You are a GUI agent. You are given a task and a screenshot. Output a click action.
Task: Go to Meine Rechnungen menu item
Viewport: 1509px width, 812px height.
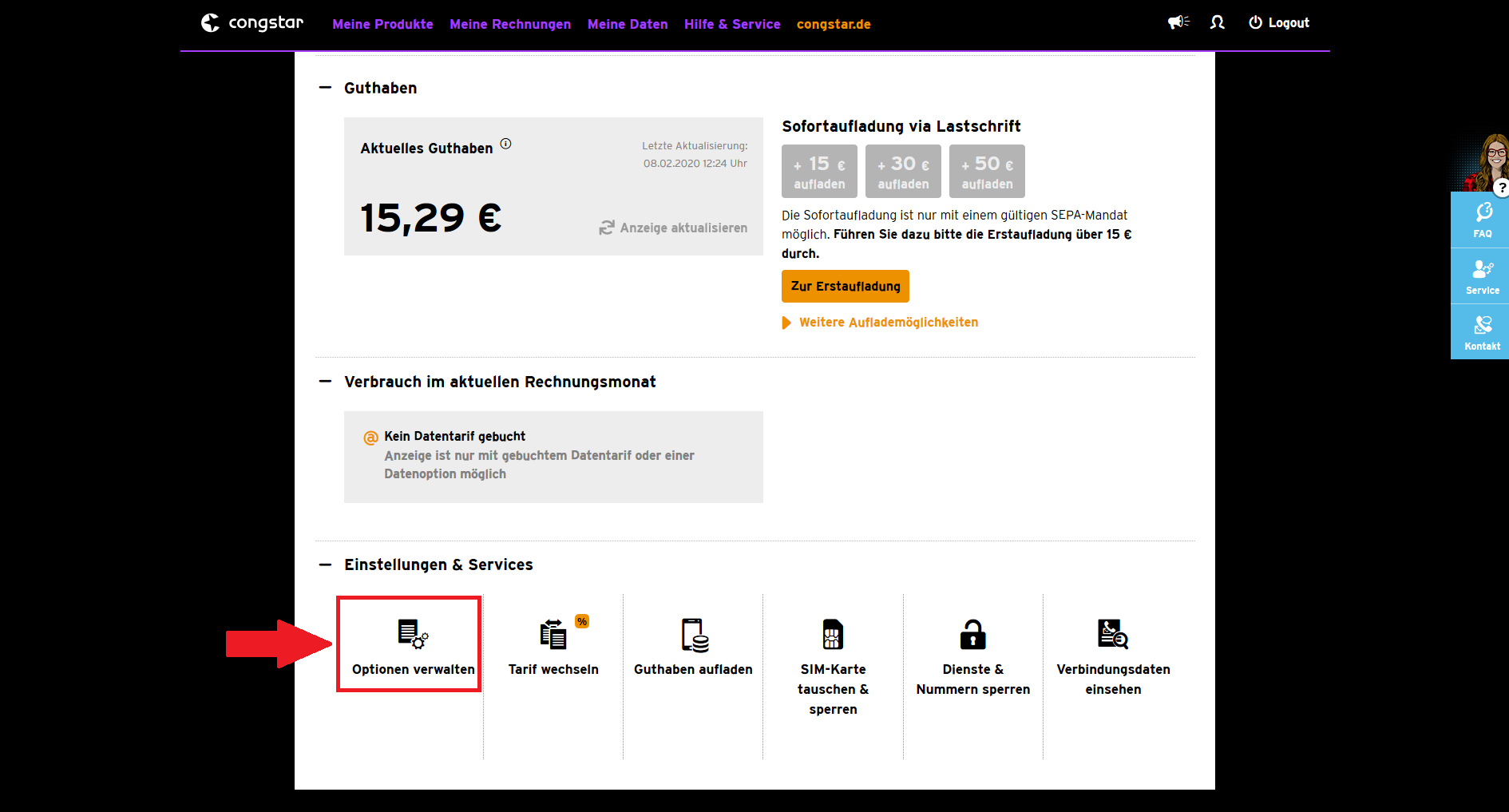click(x=510, y=24)
